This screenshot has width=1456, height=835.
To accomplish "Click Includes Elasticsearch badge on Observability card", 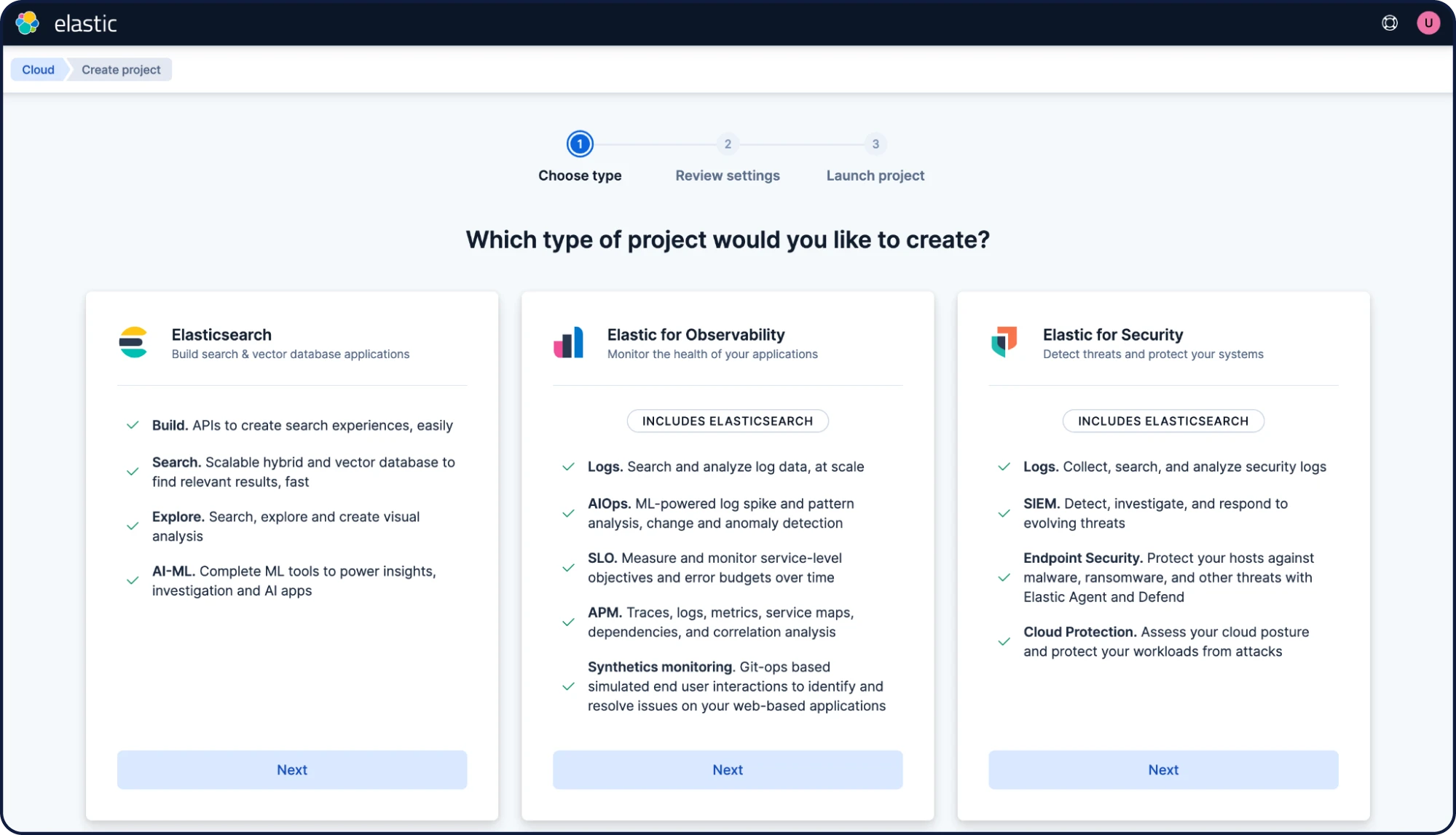I will click(728, 421).
